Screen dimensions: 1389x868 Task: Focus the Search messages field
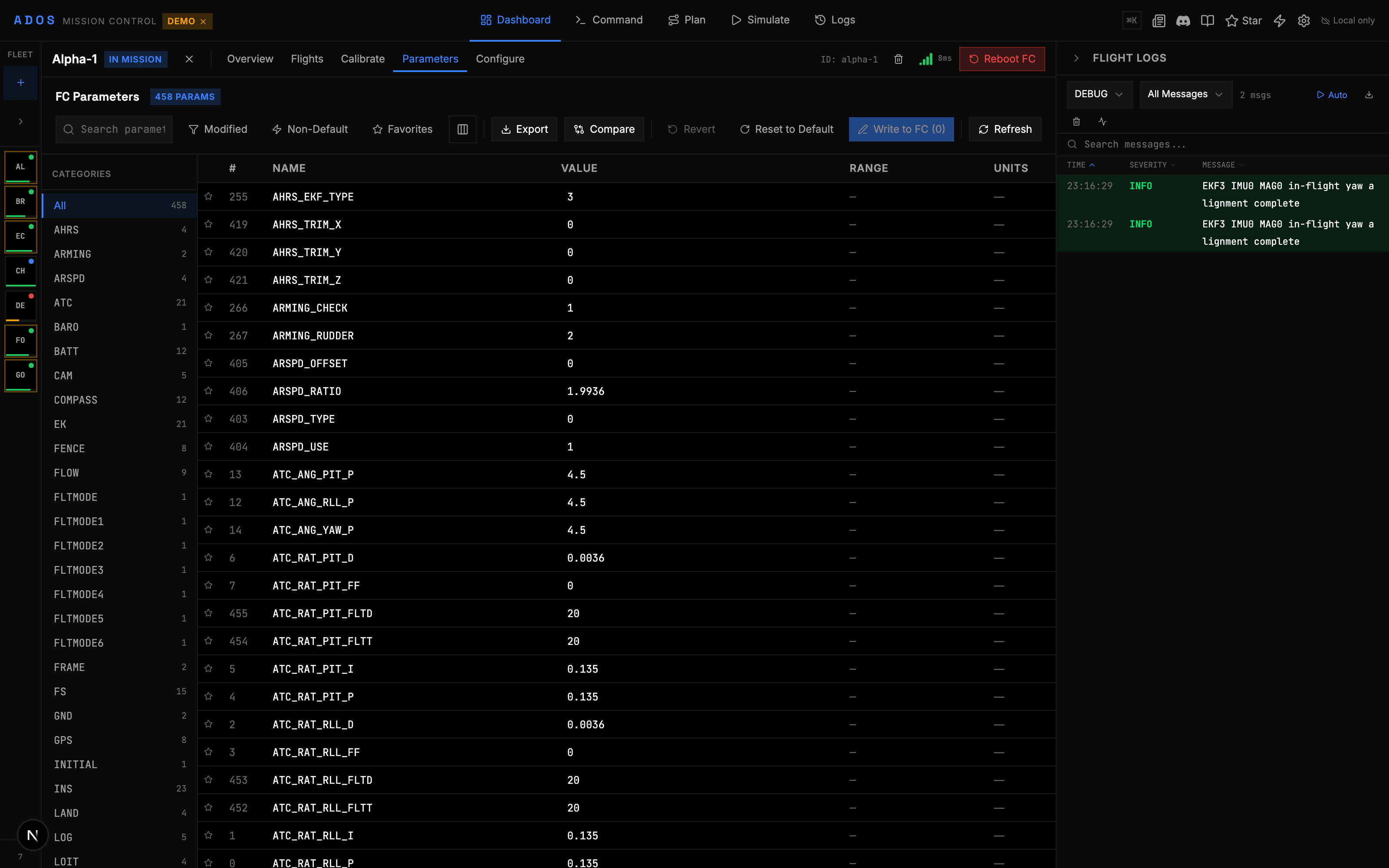click(1223, 145)
